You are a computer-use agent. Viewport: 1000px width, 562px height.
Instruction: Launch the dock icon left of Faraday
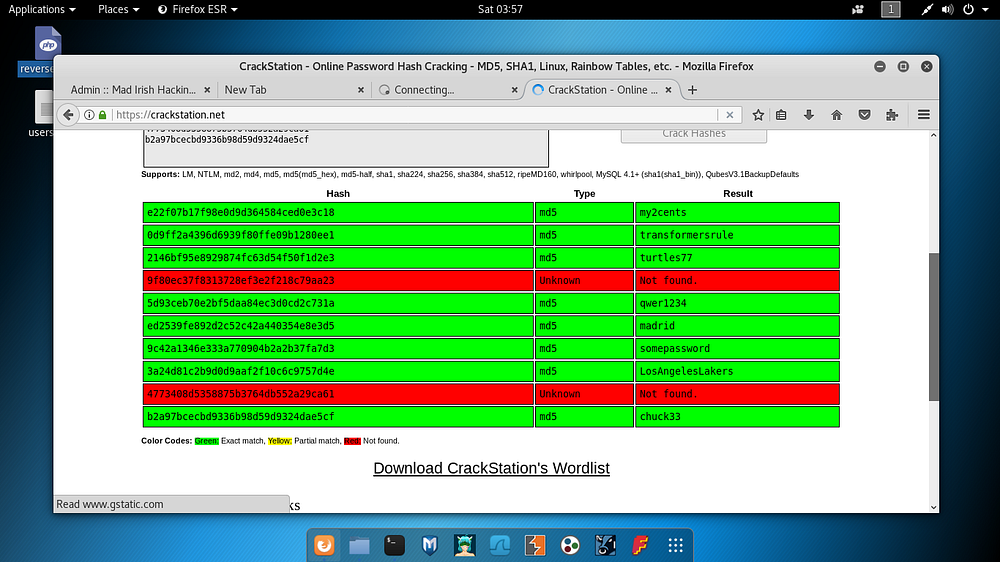pyautogui.click(x=605, y=545)
